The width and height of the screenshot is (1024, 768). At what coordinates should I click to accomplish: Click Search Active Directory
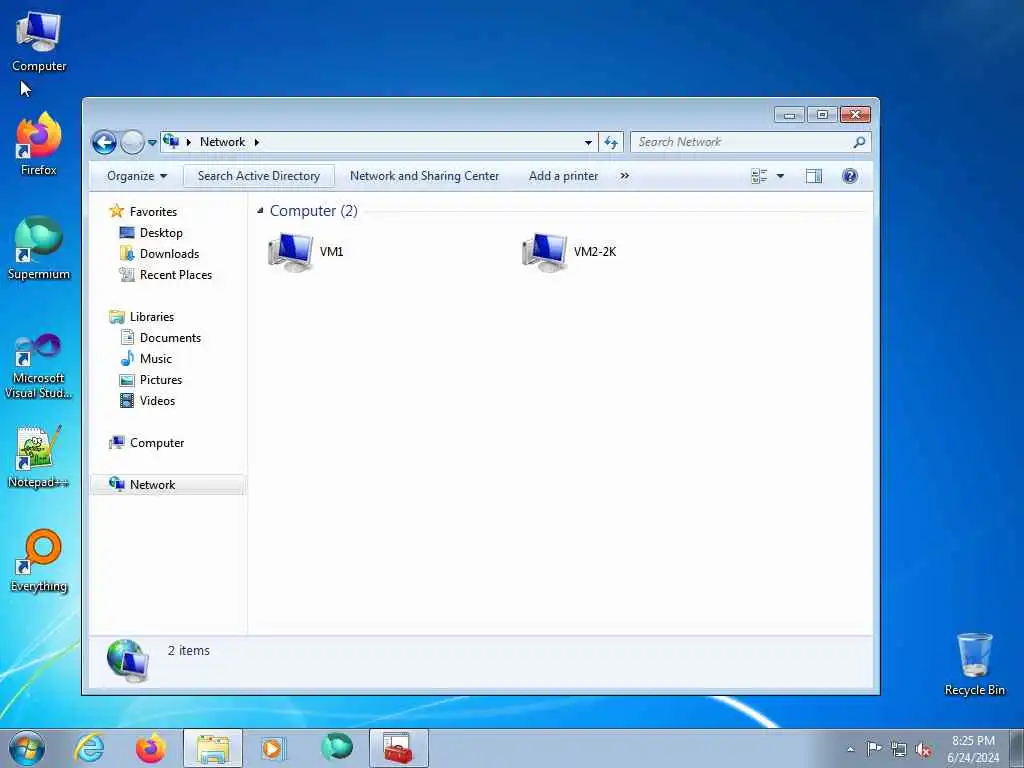click(259, 176)
